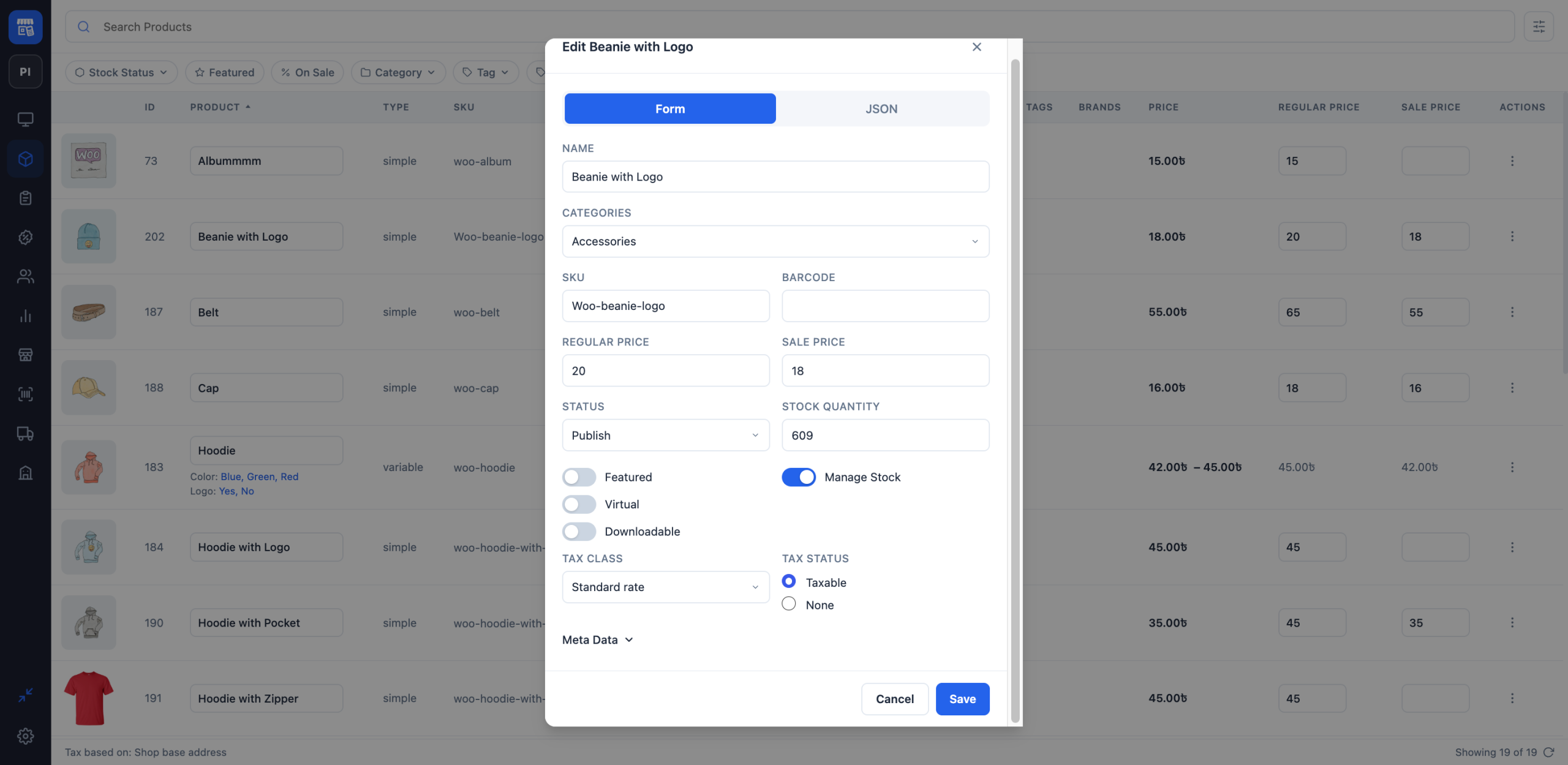The image size is (1568, 765).
Task: Sort by the PRODUCT column header
Action: [221, 107]
